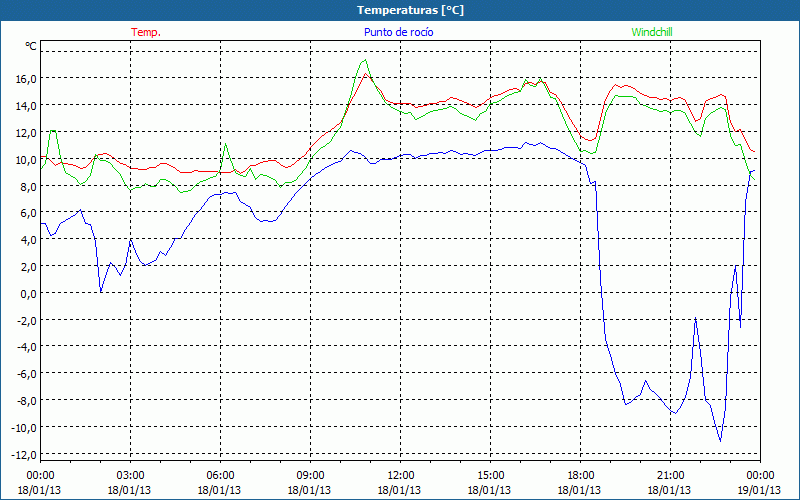Image resolution: width=800 pixels, height=500 pixels.
Task: Click the 2,0 y-axis value
Action: click(28, 266)
